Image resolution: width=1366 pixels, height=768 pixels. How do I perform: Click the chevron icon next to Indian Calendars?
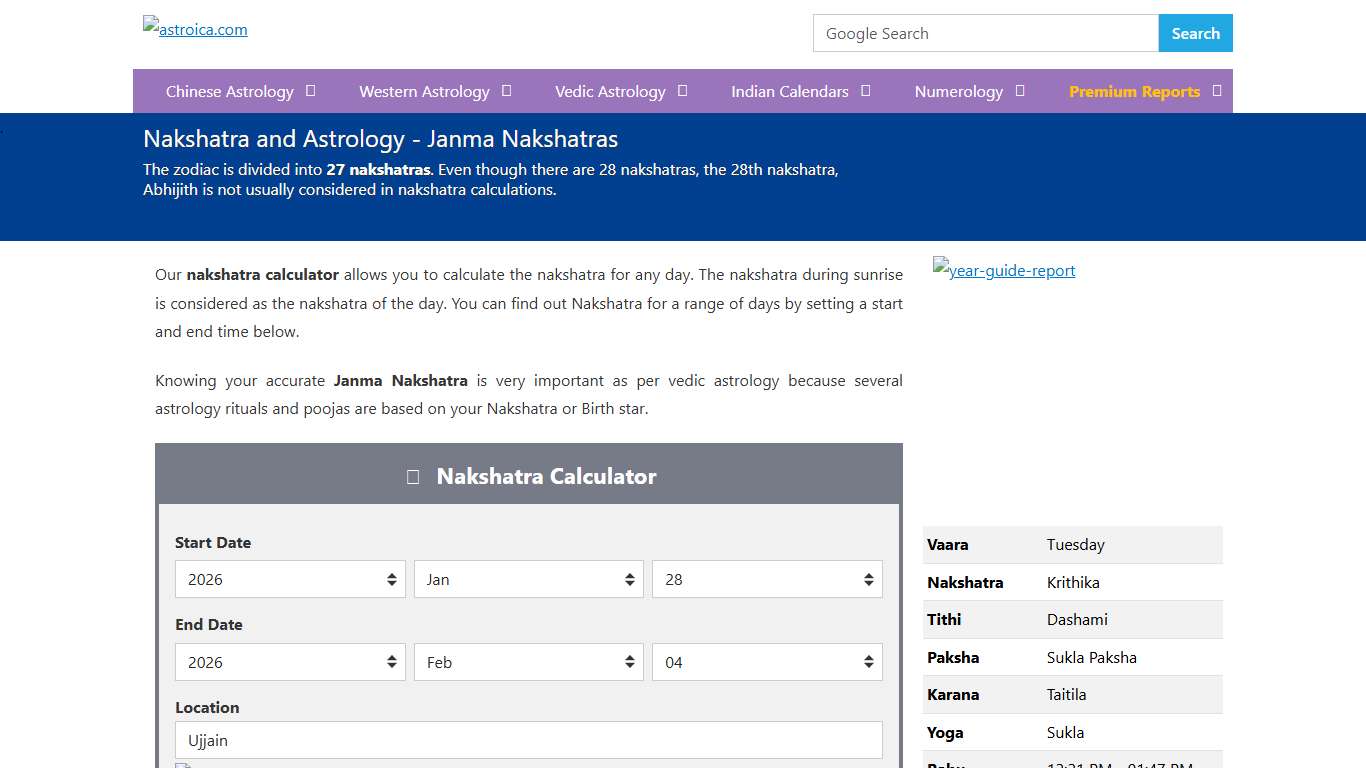[x=866, y=91]
